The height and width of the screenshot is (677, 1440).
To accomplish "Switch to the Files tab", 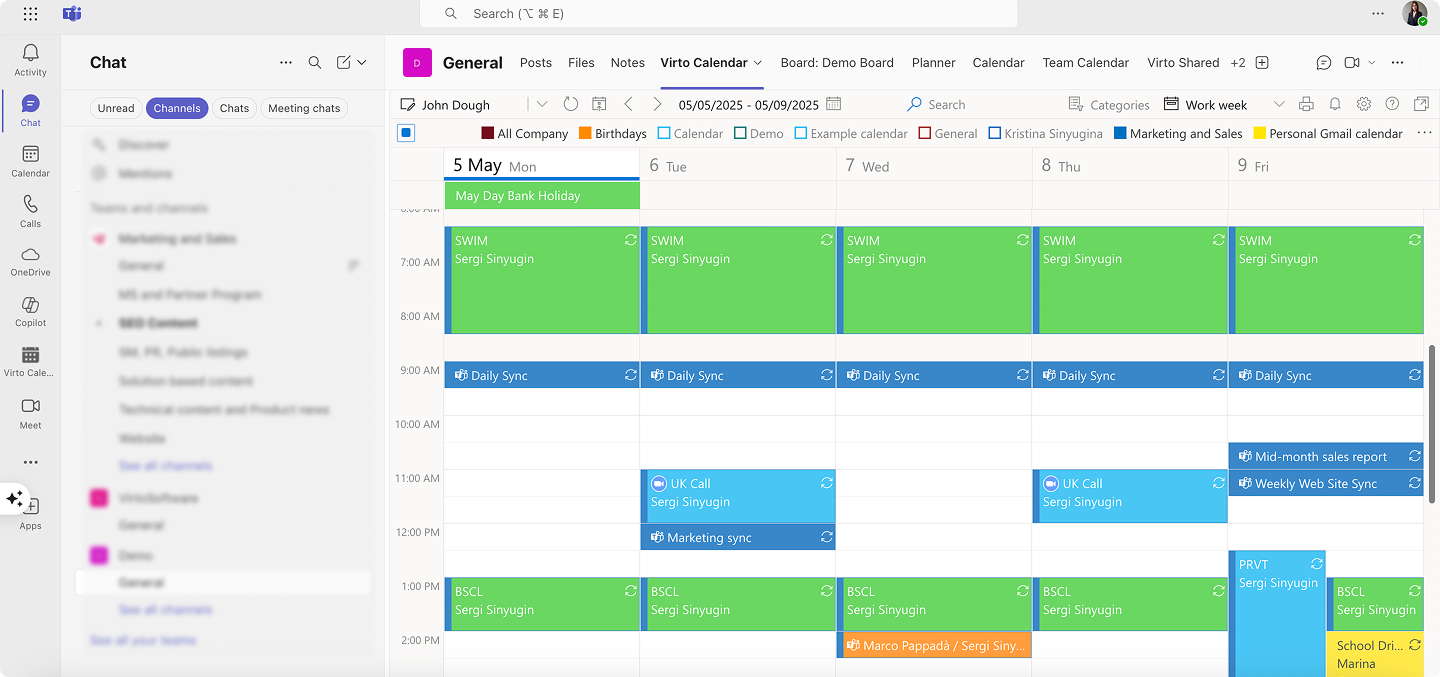I will [581, 62].
